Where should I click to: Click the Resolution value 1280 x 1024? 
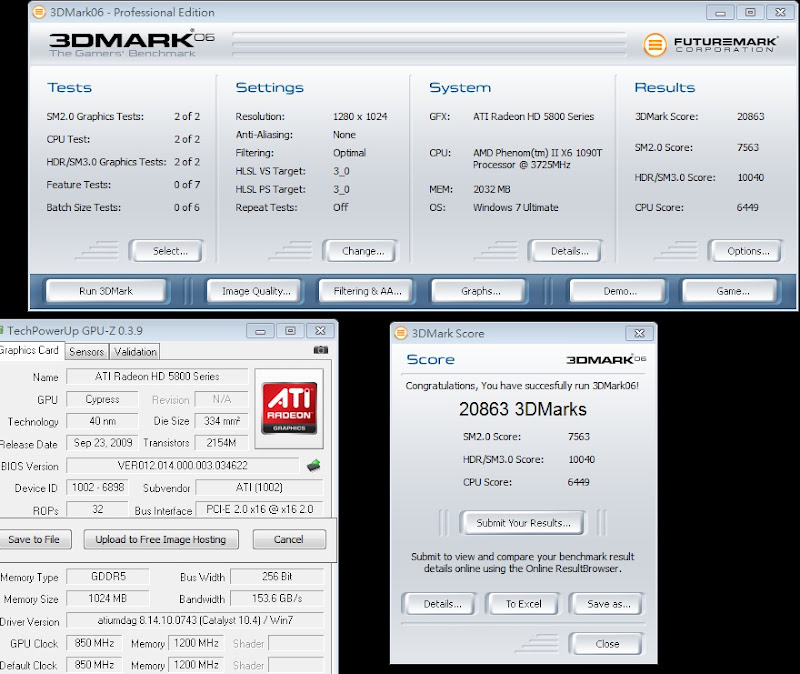click(x=360, y=116)
